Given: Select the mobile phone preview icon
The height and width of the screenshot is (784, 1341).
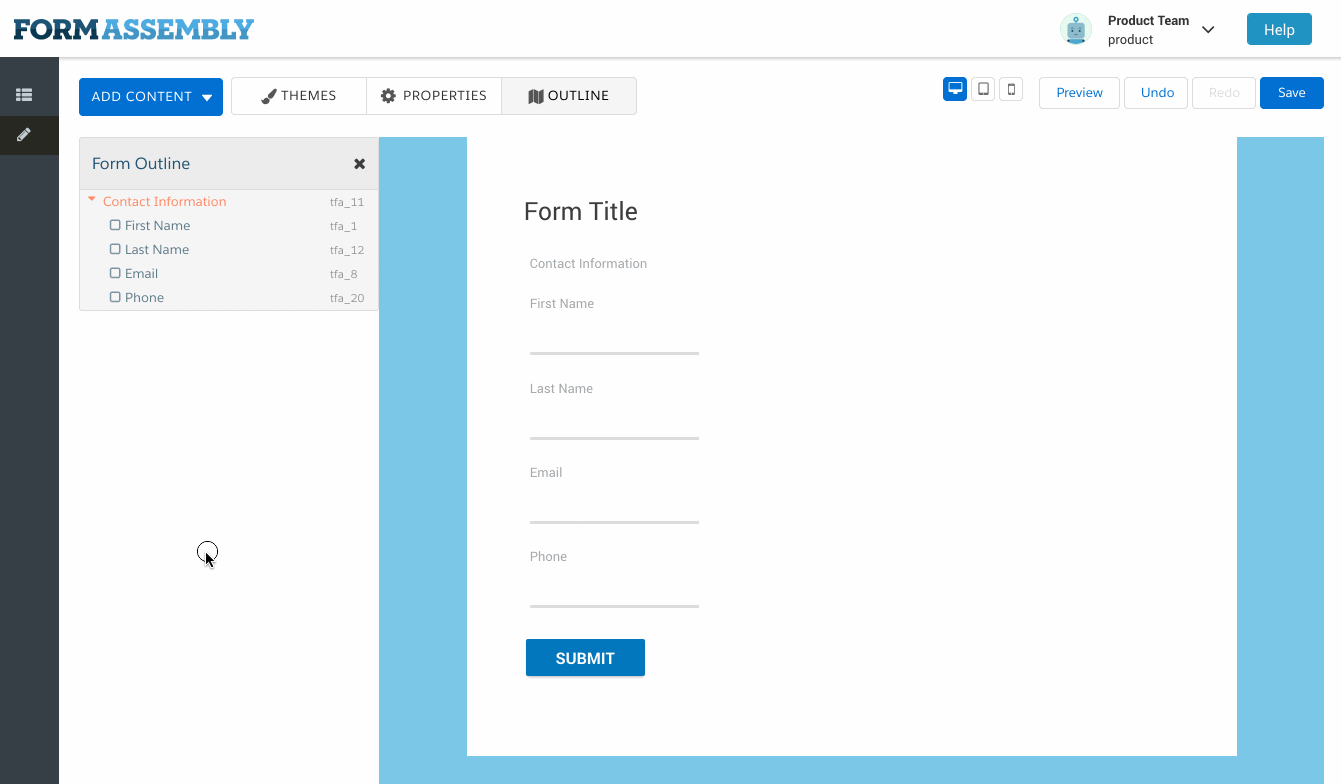Looking at the screenshot, I should click(1010, 88).
